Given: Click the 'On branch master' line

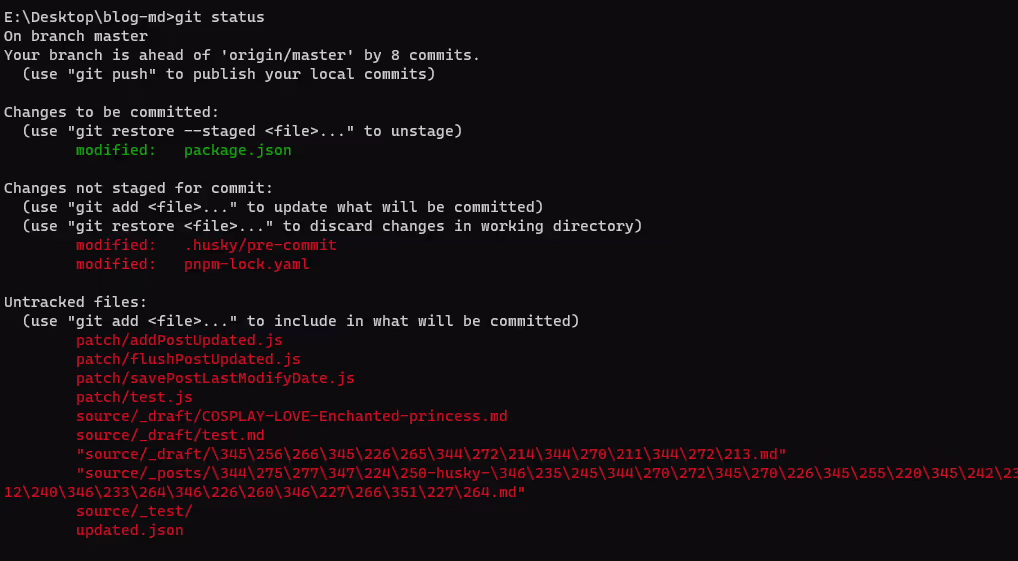Looking at the screenshot, I should point(76,36).
